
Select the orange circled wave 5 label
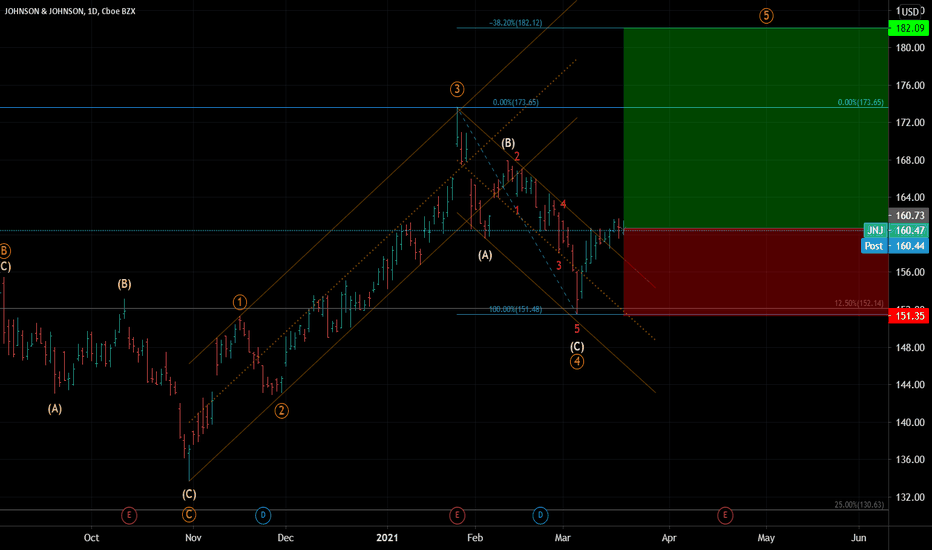pyautogui.click(x=766, y=16)
